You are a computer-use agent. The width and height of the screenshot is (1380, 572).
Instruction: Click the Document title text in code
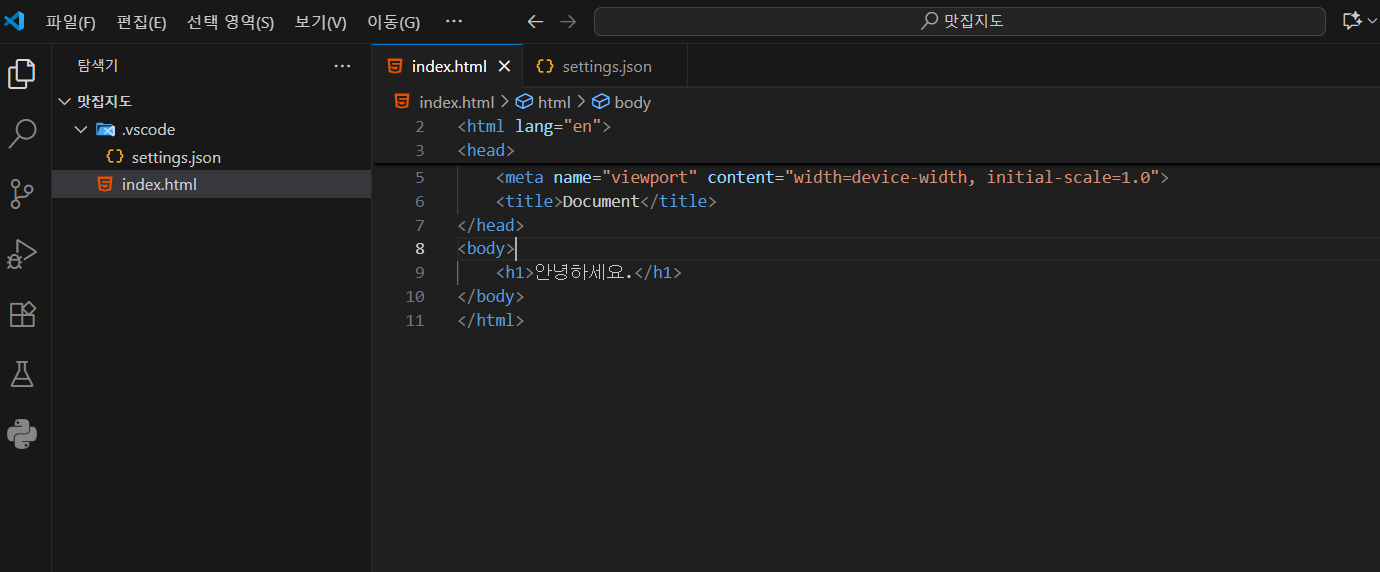[601, 201]
